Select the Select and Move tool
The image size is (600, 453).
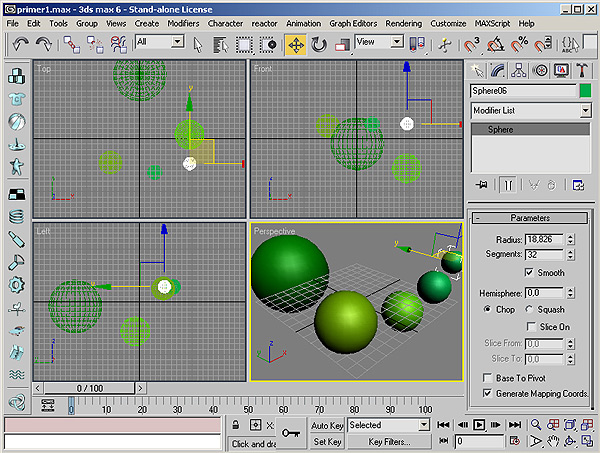point(296,44)
